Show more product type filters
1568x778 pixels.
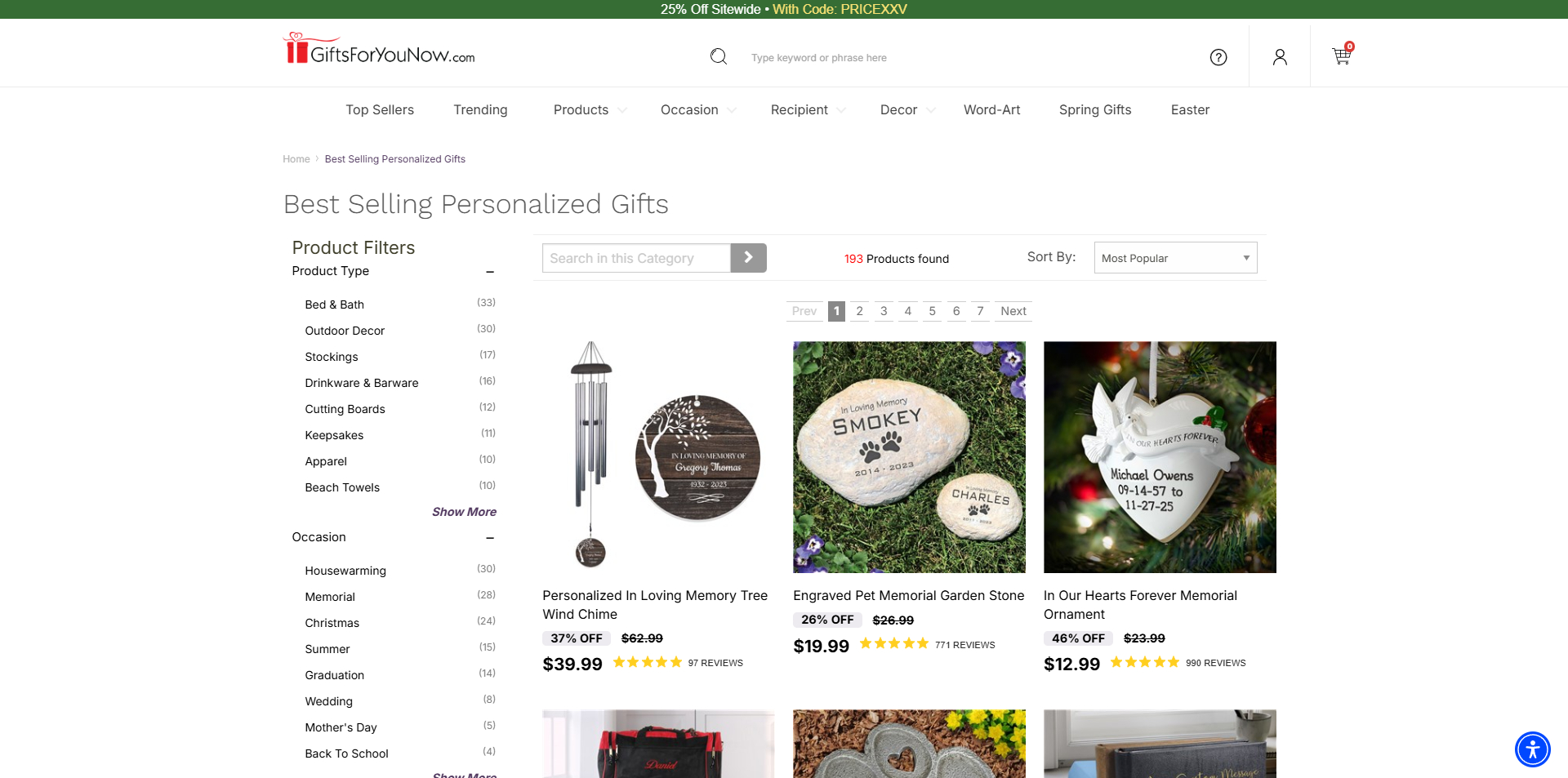(x=464, y=512)
